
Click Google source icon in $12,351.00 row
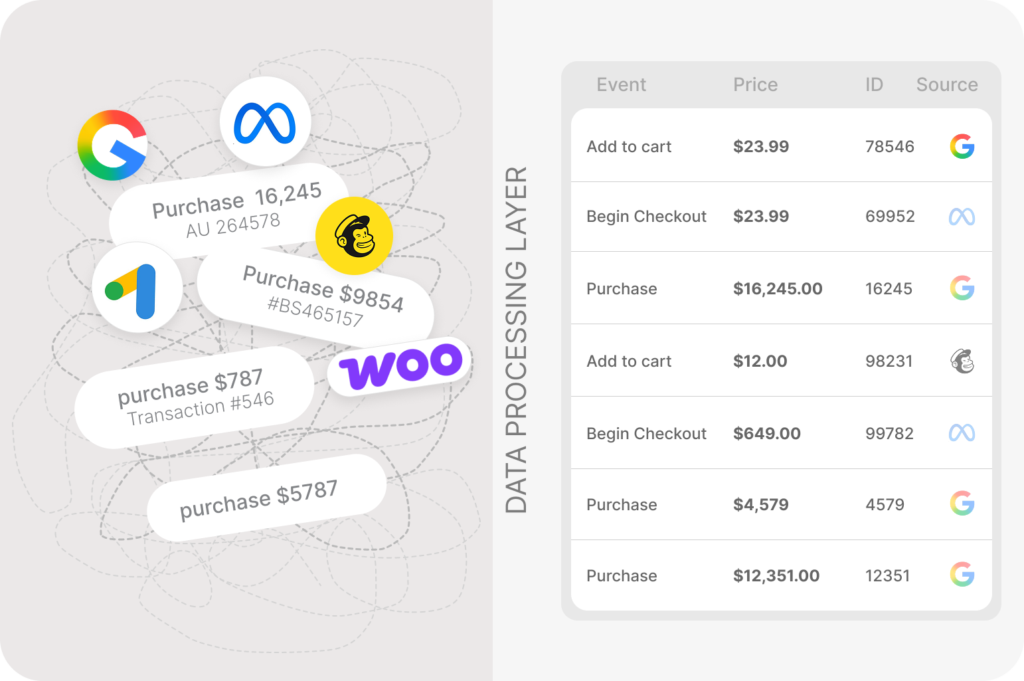[x=962, y=575]
